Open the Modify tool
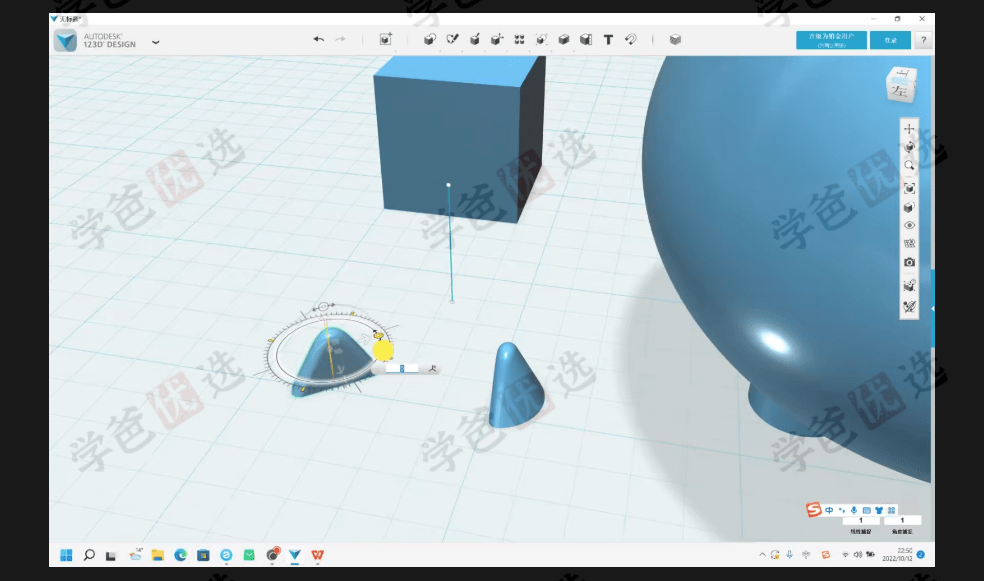 tap(497, 40)
